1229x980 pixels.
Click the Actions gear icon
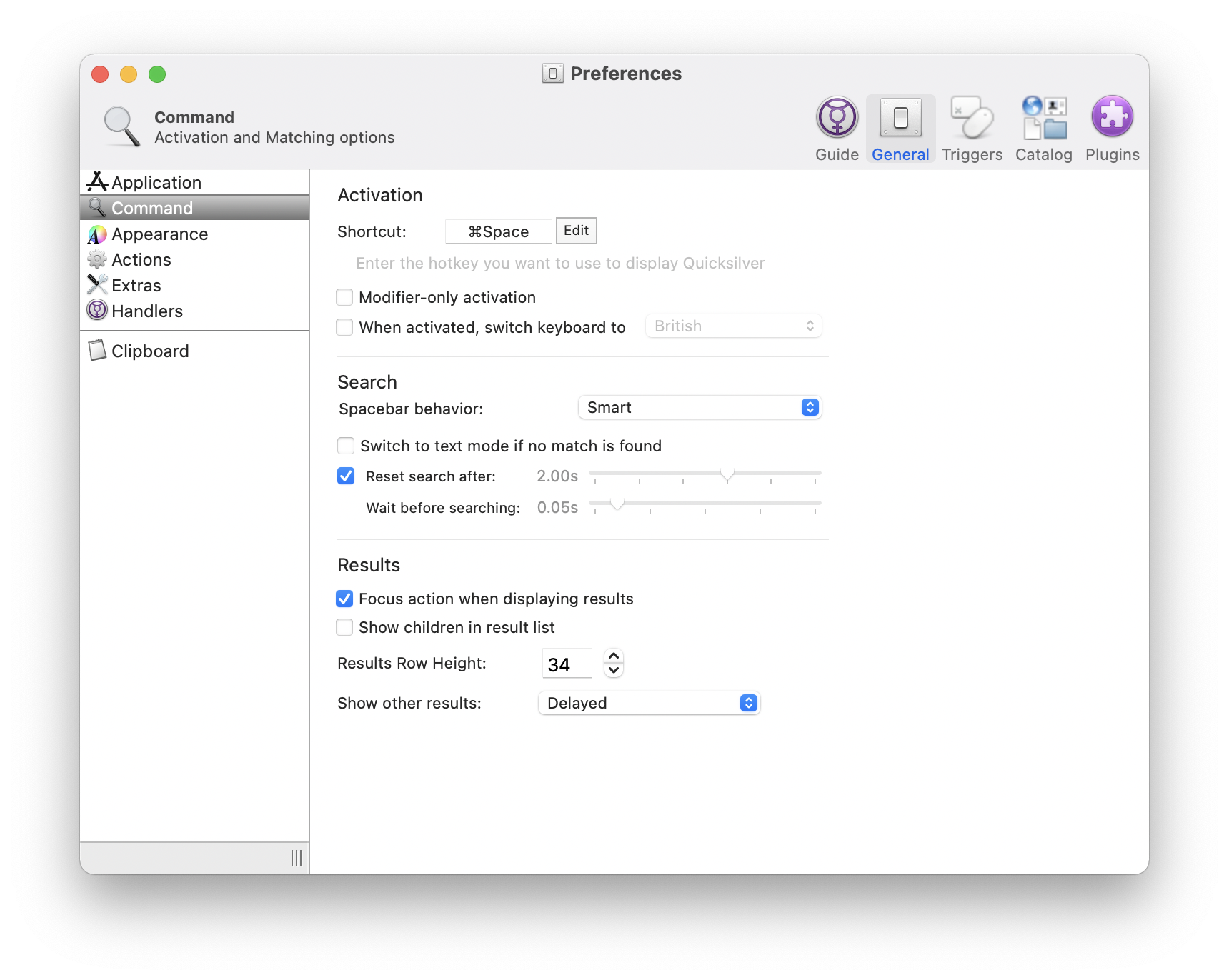97,259
